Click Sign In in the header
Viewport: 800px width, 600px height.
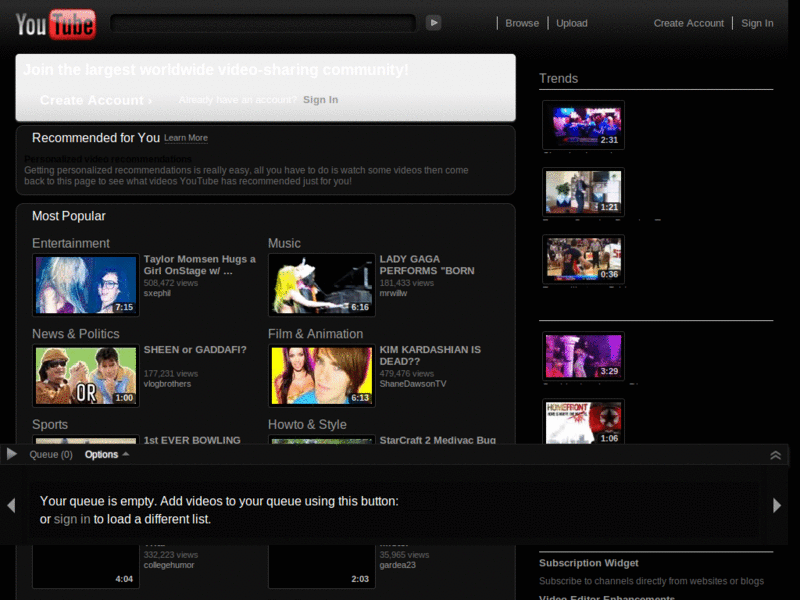pyautogui.click(x=757, y=23)
